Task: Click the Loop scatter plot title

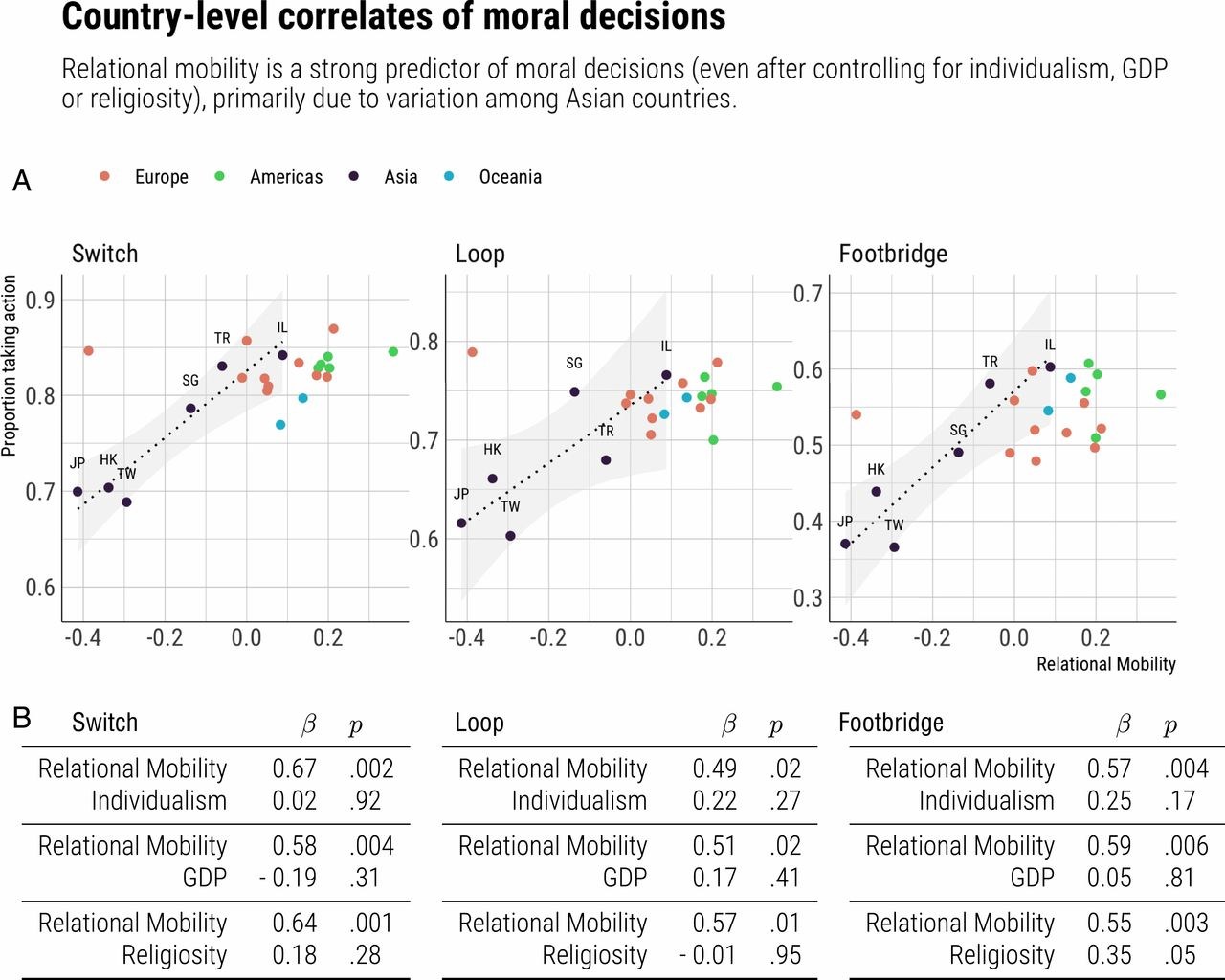Action: point(479,254)
